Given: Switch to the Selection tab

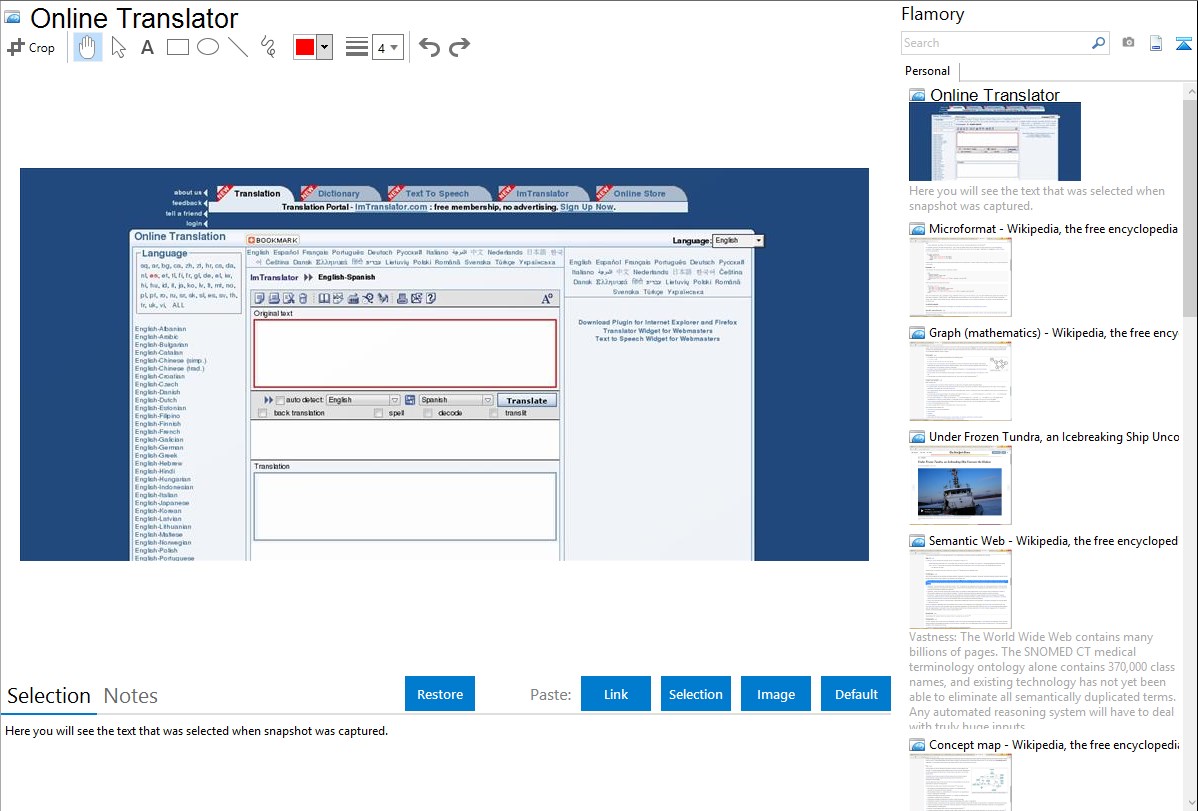Looking at the screenshot, I should pyautogui.click(x=49, y=696).
